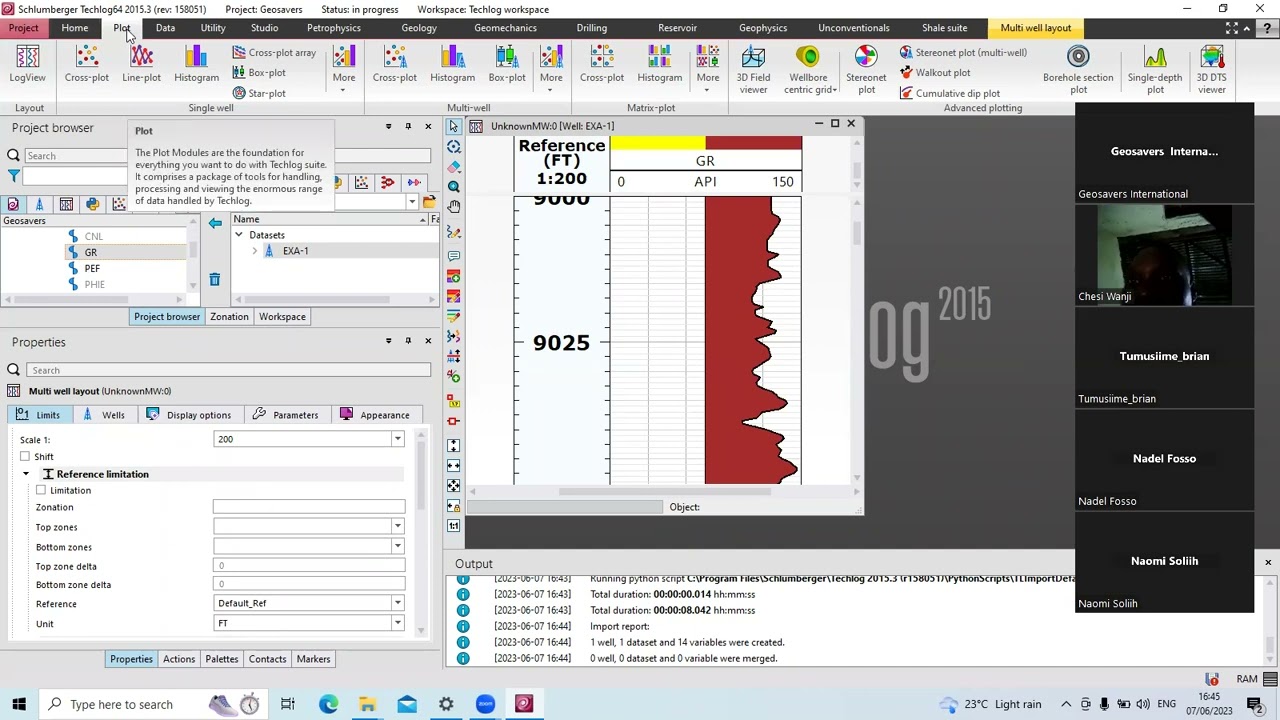Select single well Box-plot option
This screenshot has height=720, width=1280.
[x=259, y=72]
